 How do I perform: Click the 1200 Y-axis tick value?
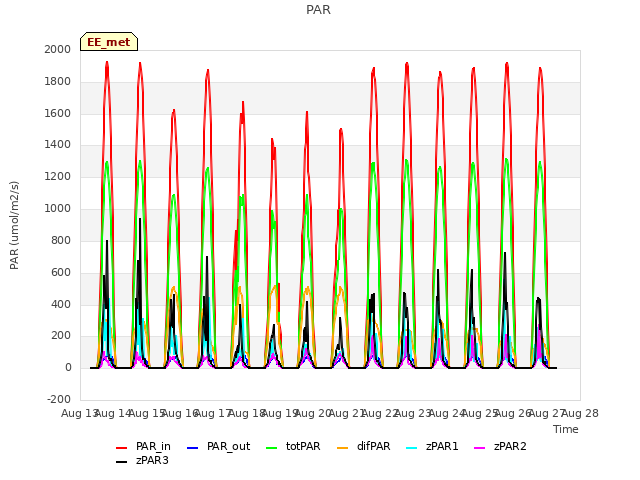pyautogui.click(x=58, y=176)
